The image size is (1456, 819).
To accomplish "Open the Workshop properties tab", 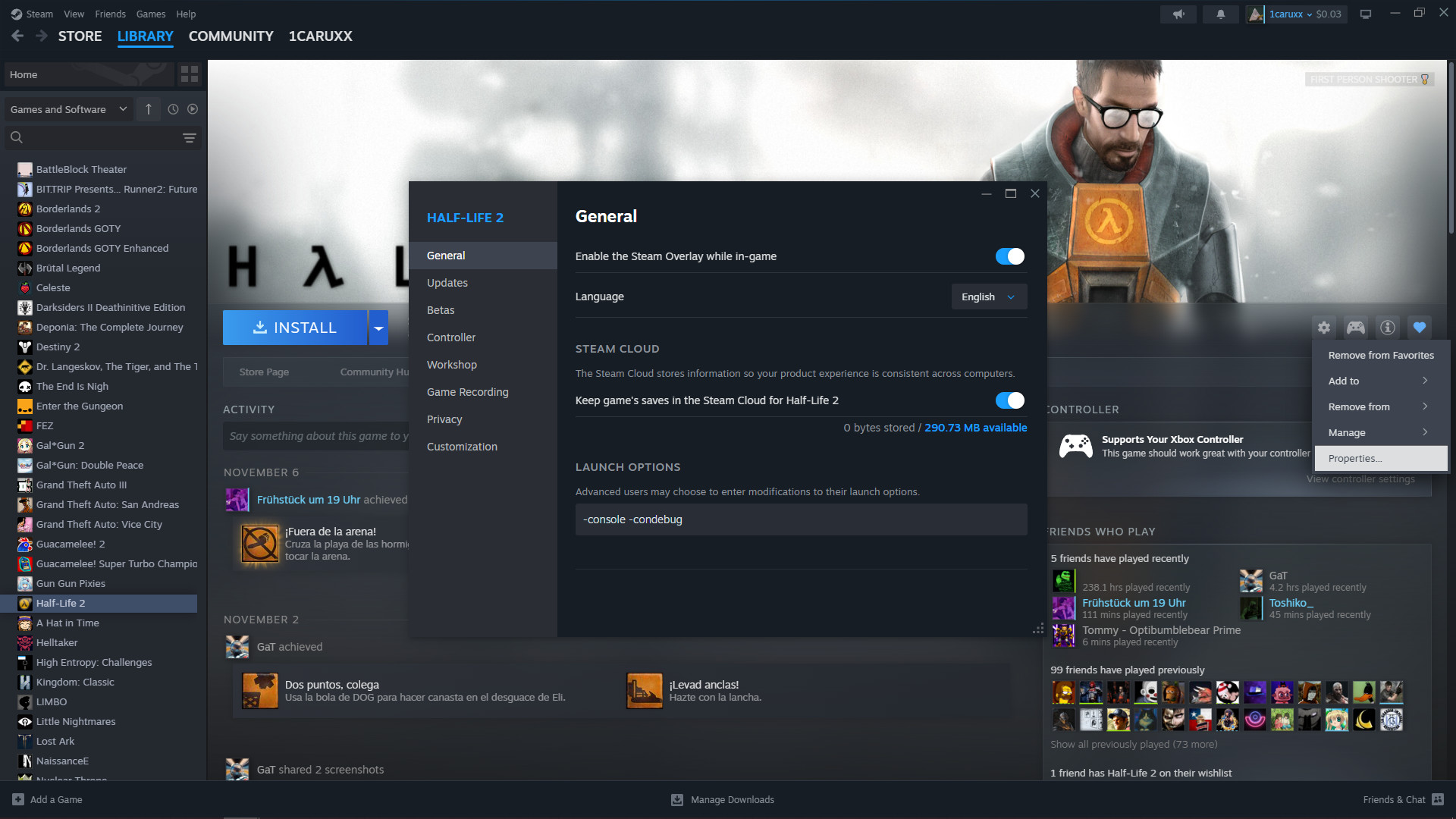I will pyautogui.click(x=483, y=365).
